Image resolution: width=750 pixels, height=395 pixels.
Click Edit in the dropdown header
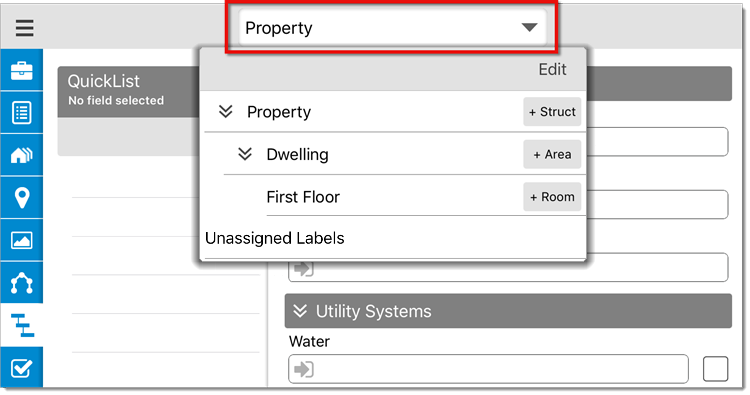(552, 69)
